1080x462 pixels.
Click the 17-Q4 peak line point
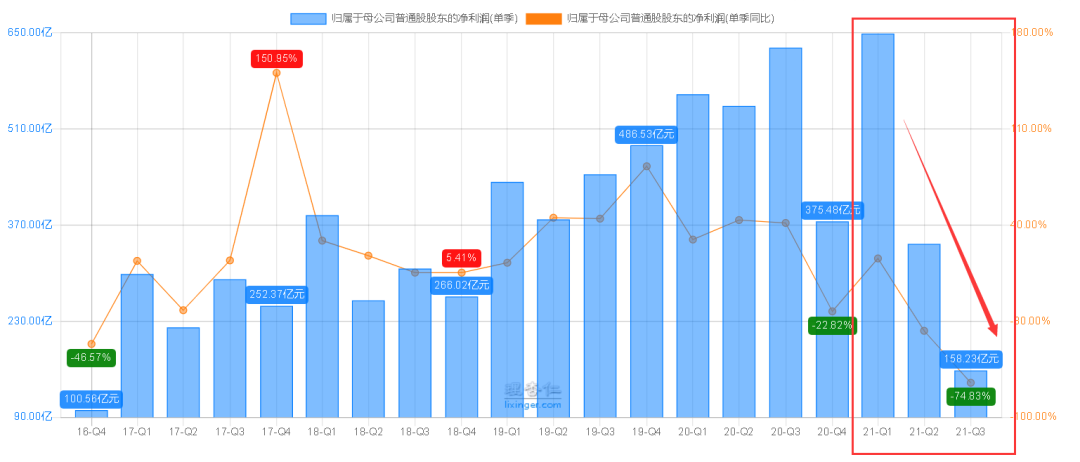click(276, 73)
